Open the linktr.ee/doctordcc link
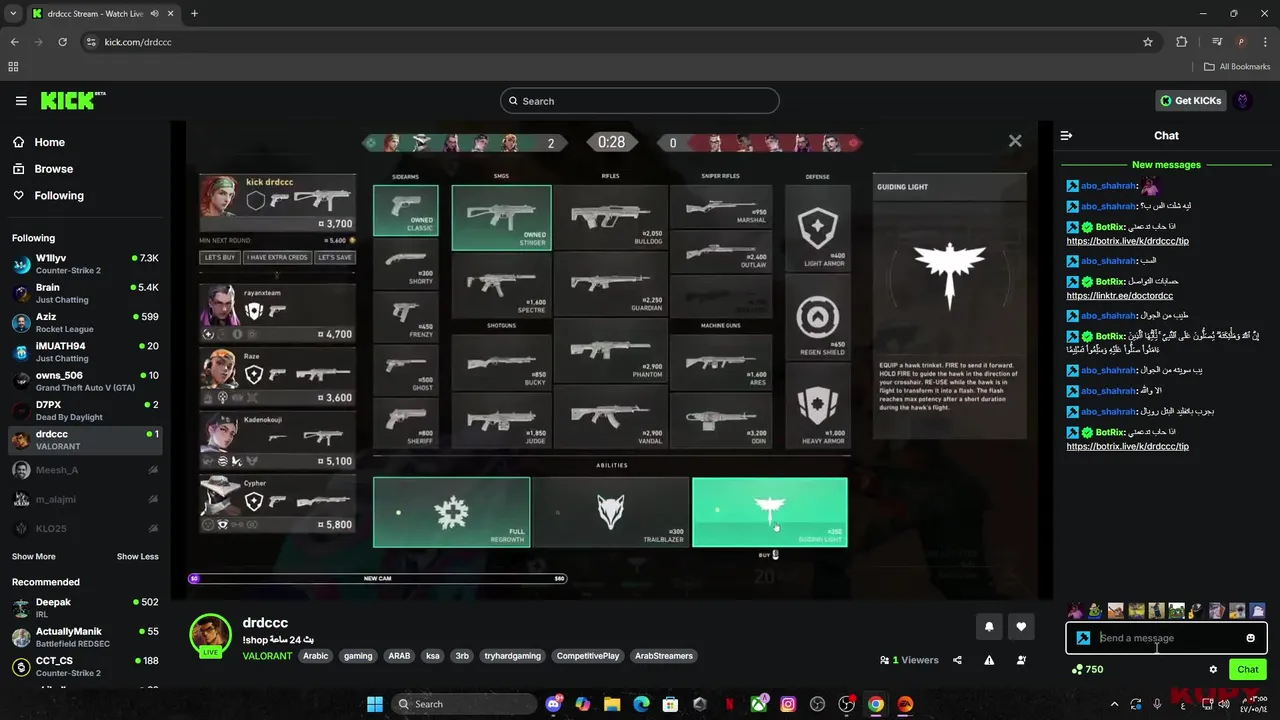1280x720 pixels. pyautogui.click(x=1119, y=296)
